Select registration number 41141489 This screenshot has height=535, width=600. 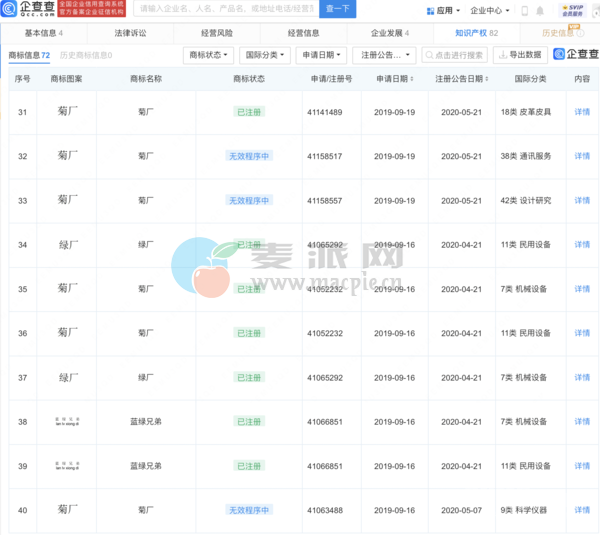(324, 113)
